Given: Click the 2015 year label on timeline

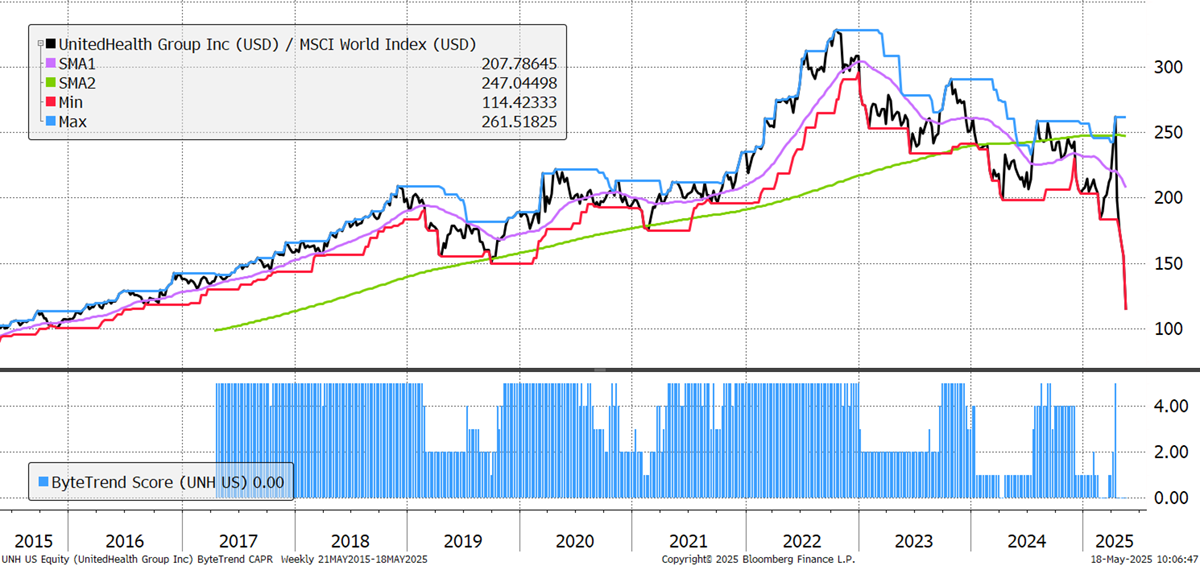Looking at the screenshot, I should [32, 540].
